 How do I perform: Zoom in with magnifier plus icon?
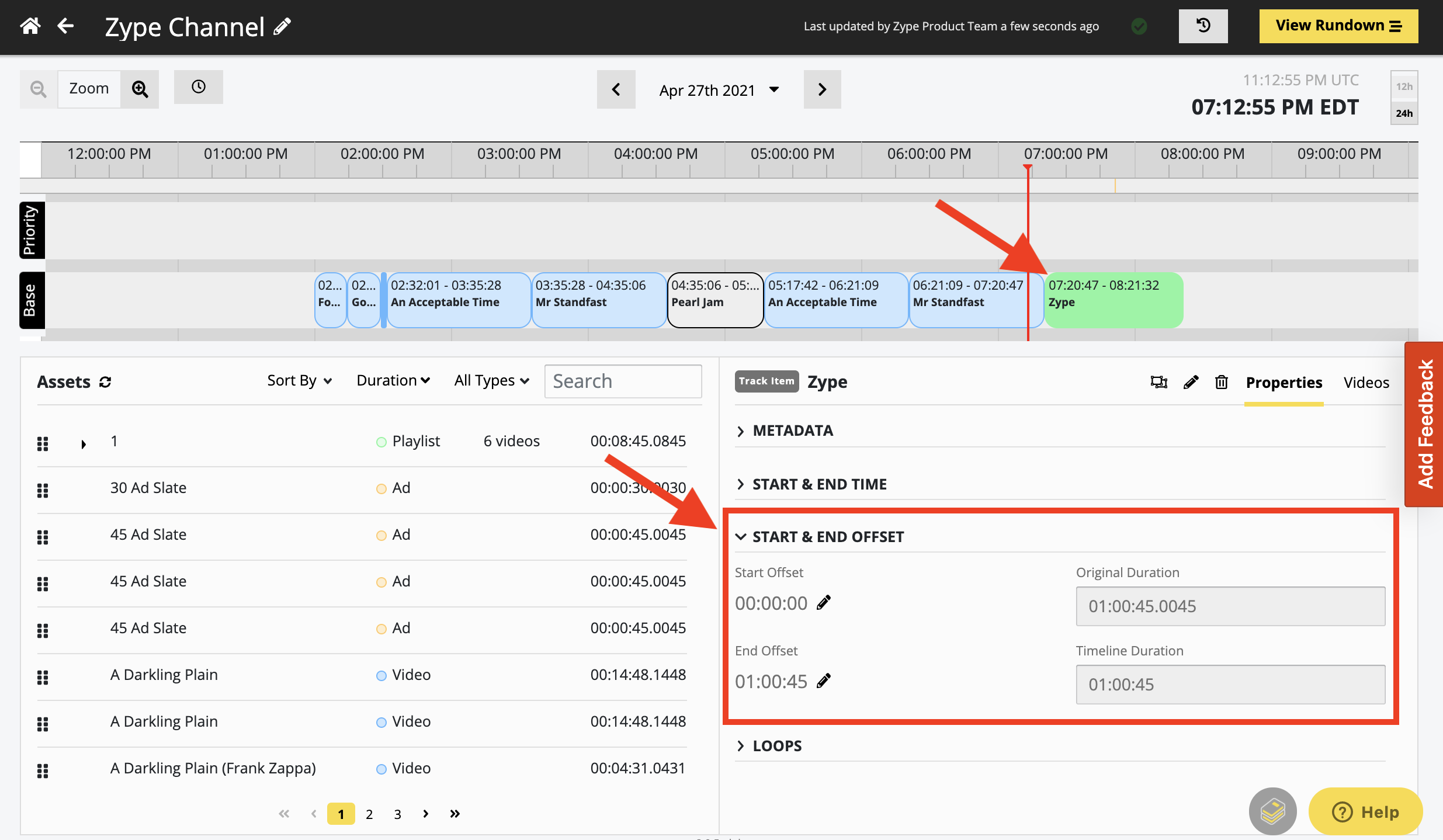click(x=140, y=89)
